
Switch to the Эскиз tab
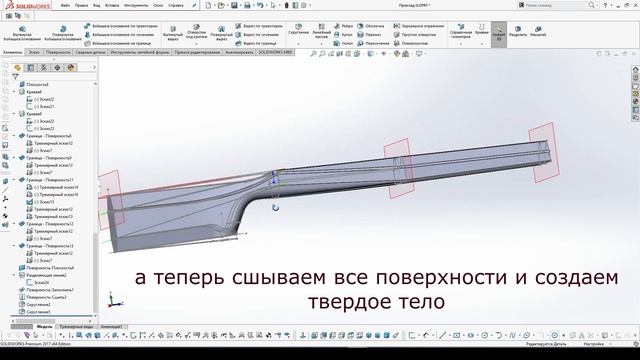coord(34,52)
